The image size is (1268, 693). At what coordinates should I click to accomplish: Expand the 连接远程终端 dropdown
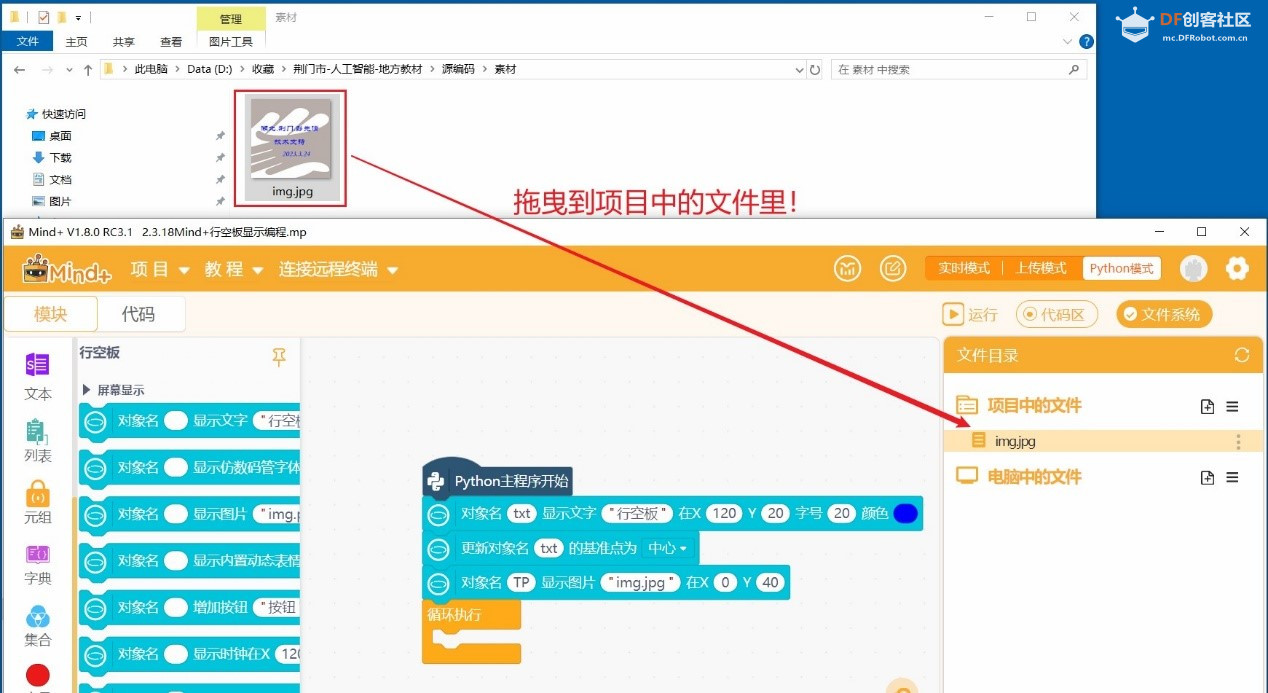[339, 270]
